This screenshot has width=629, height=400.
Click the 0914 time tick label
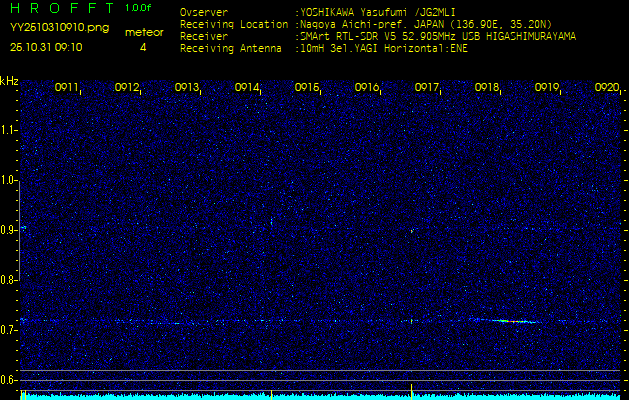pos(247,88)
